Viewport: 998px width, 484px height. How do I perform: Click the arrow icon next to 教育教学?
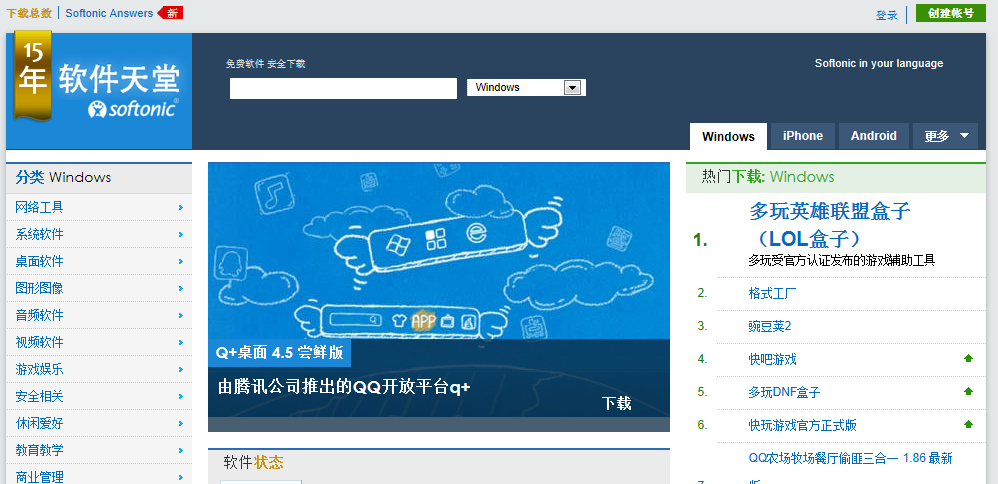pos(181,450)
